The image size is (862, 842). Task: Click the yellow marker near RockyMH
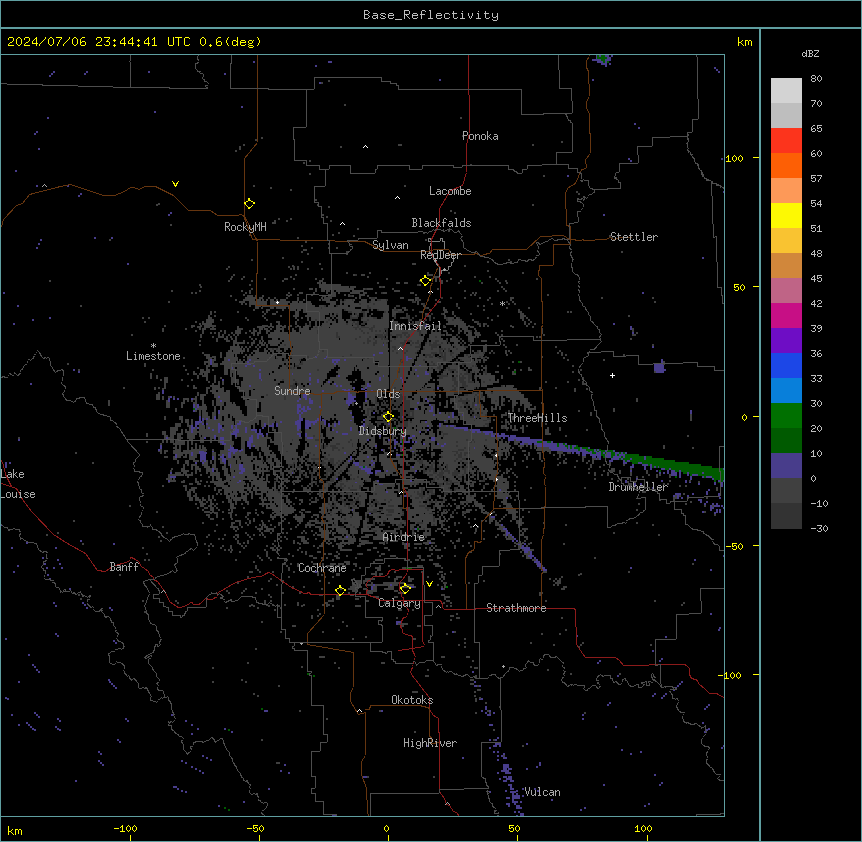point(250,204)
